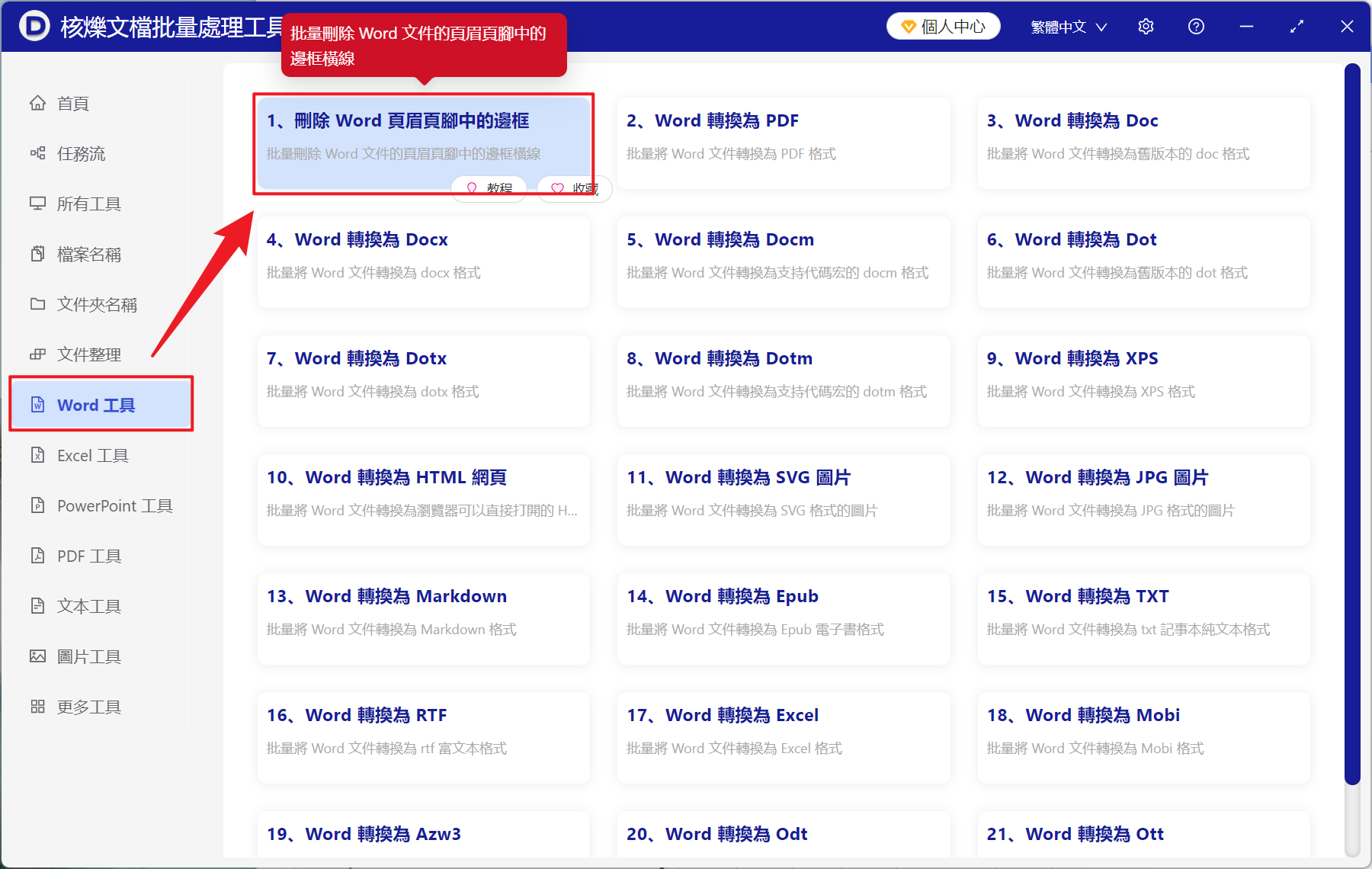1372x869 pixels.
Task: Open the 個人中心 button
Action: pyautogui.click(x=943, y=27)
